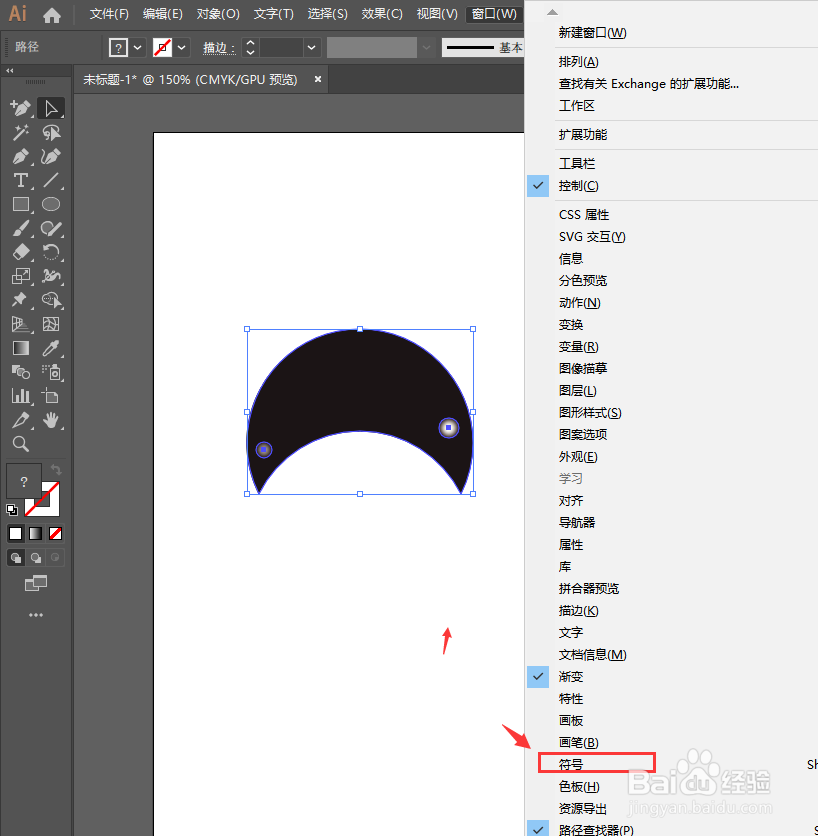Open the 效果 menu

click(x=387, y=13)
